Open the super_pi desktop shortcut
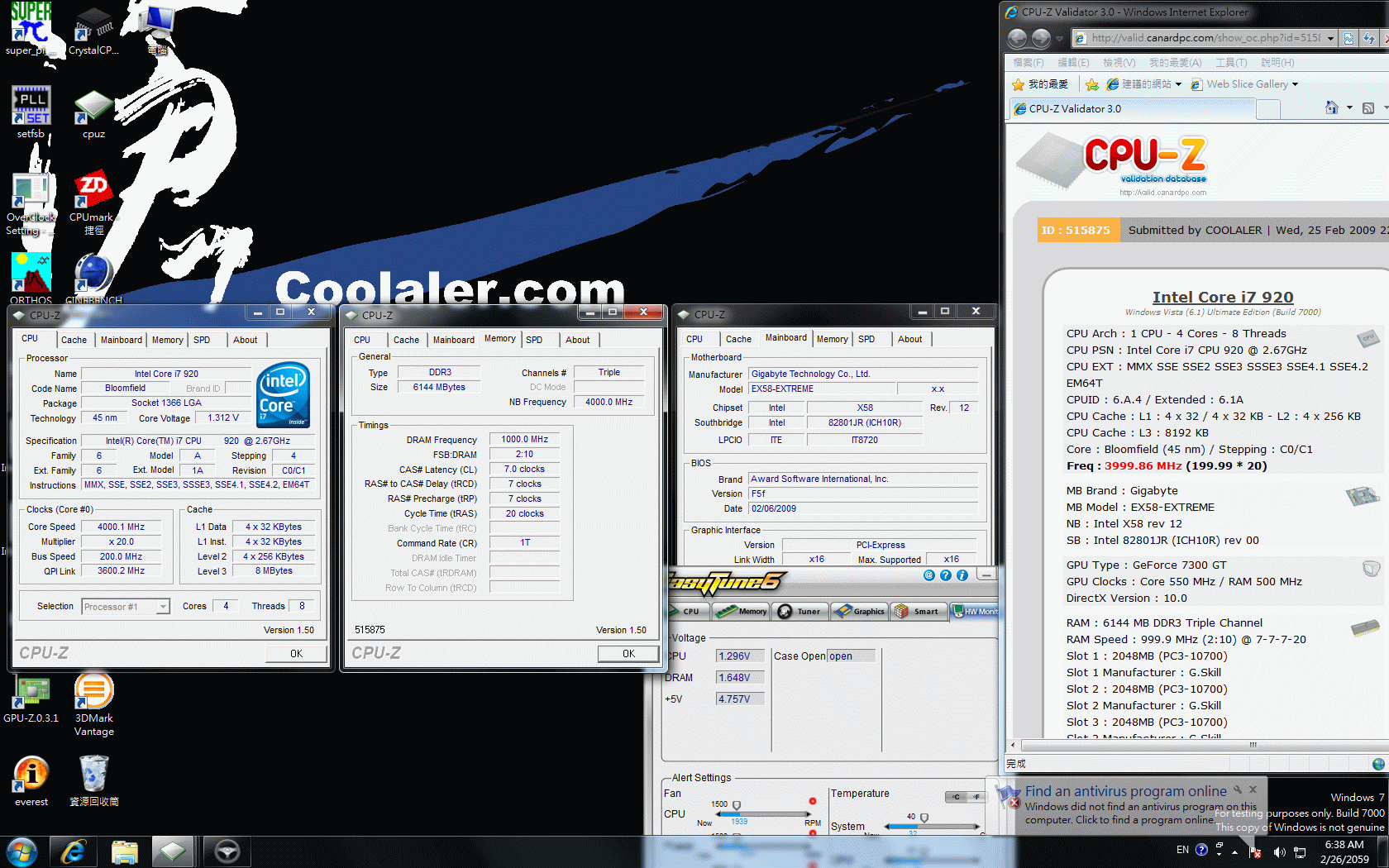The width and height of the screenshot is (1389, 868). [31, 28]
